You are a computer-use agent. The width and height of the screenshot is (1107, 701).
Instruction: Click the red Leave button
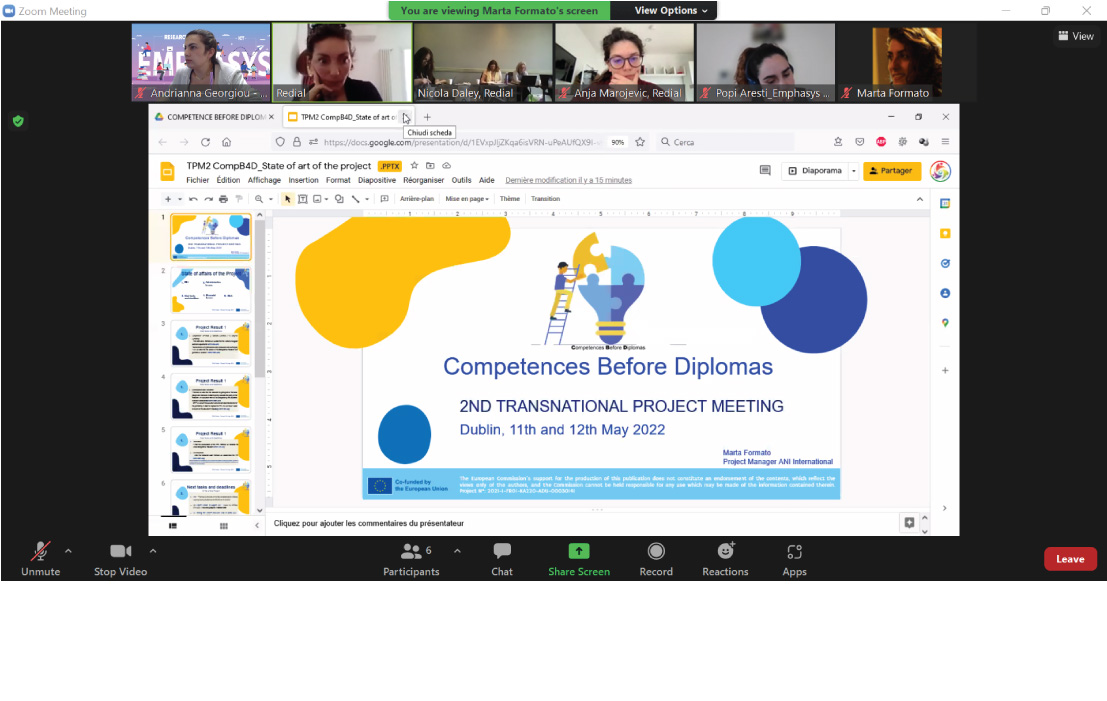[x=1070, y=559]
